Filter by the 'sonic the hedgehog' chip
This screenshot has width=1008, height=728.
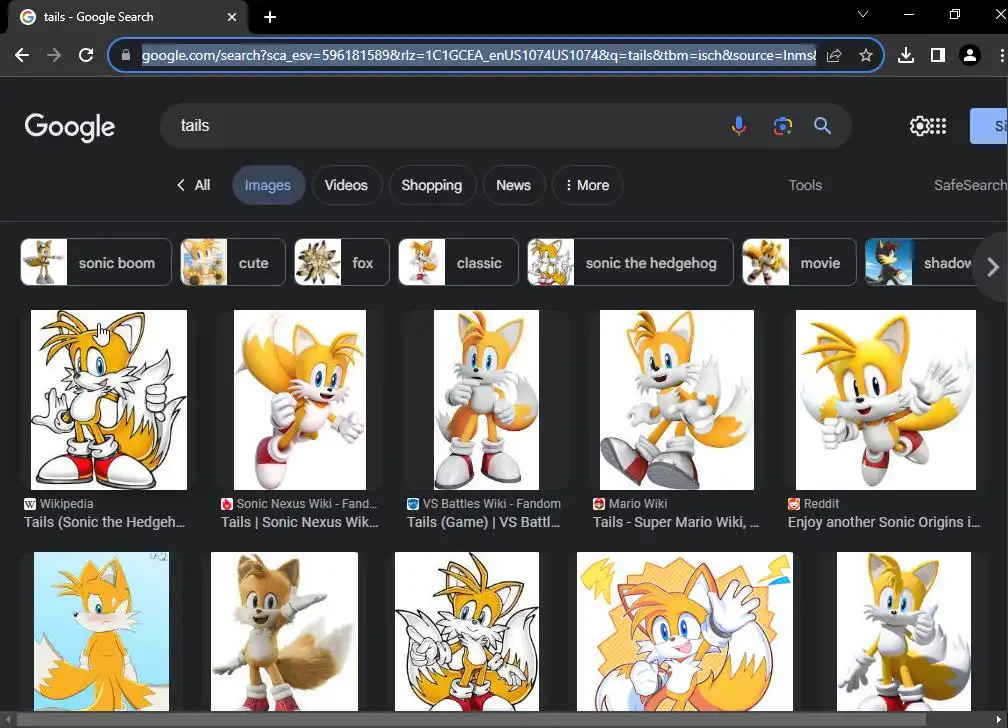[630, 262]
